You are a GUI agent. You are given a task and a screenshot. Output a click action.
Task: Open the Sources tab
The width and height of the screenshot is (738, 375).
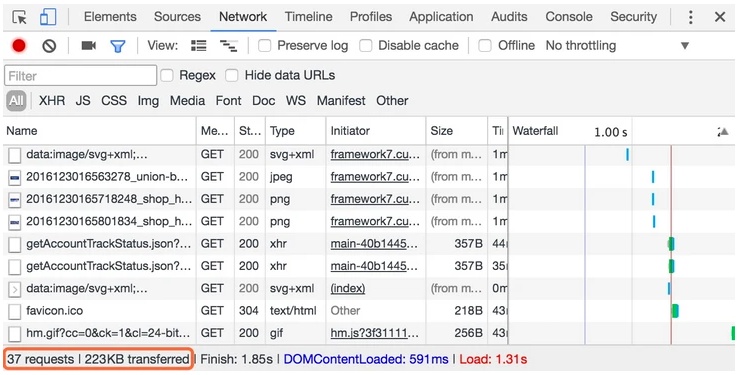tap(177, 16)
